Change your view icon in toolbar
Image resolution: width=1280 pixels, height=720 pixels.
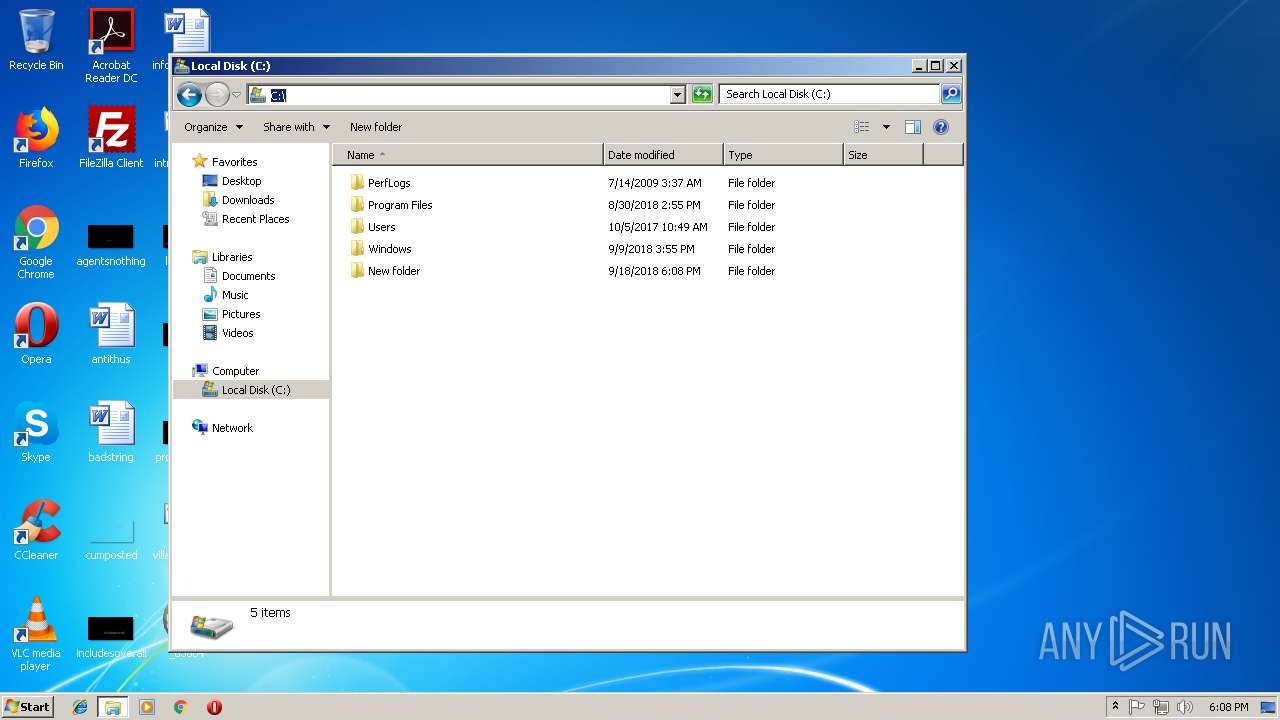[862, 127]
